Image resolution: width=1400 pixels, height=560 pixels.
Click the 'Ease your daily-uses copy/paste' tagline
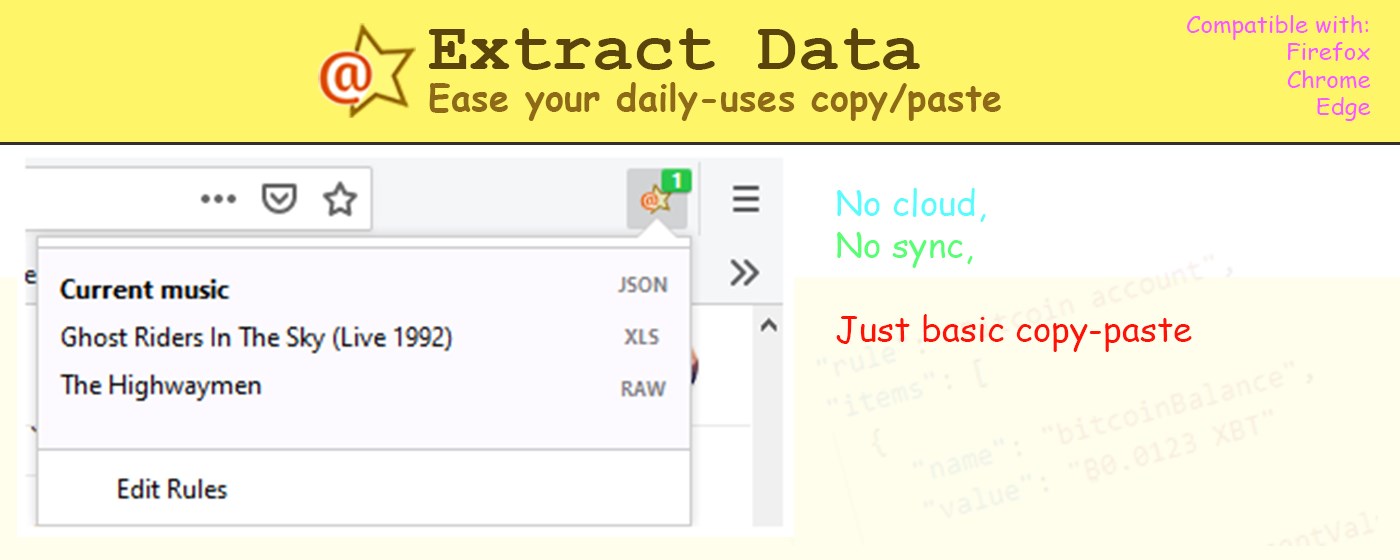pos(715,100)
